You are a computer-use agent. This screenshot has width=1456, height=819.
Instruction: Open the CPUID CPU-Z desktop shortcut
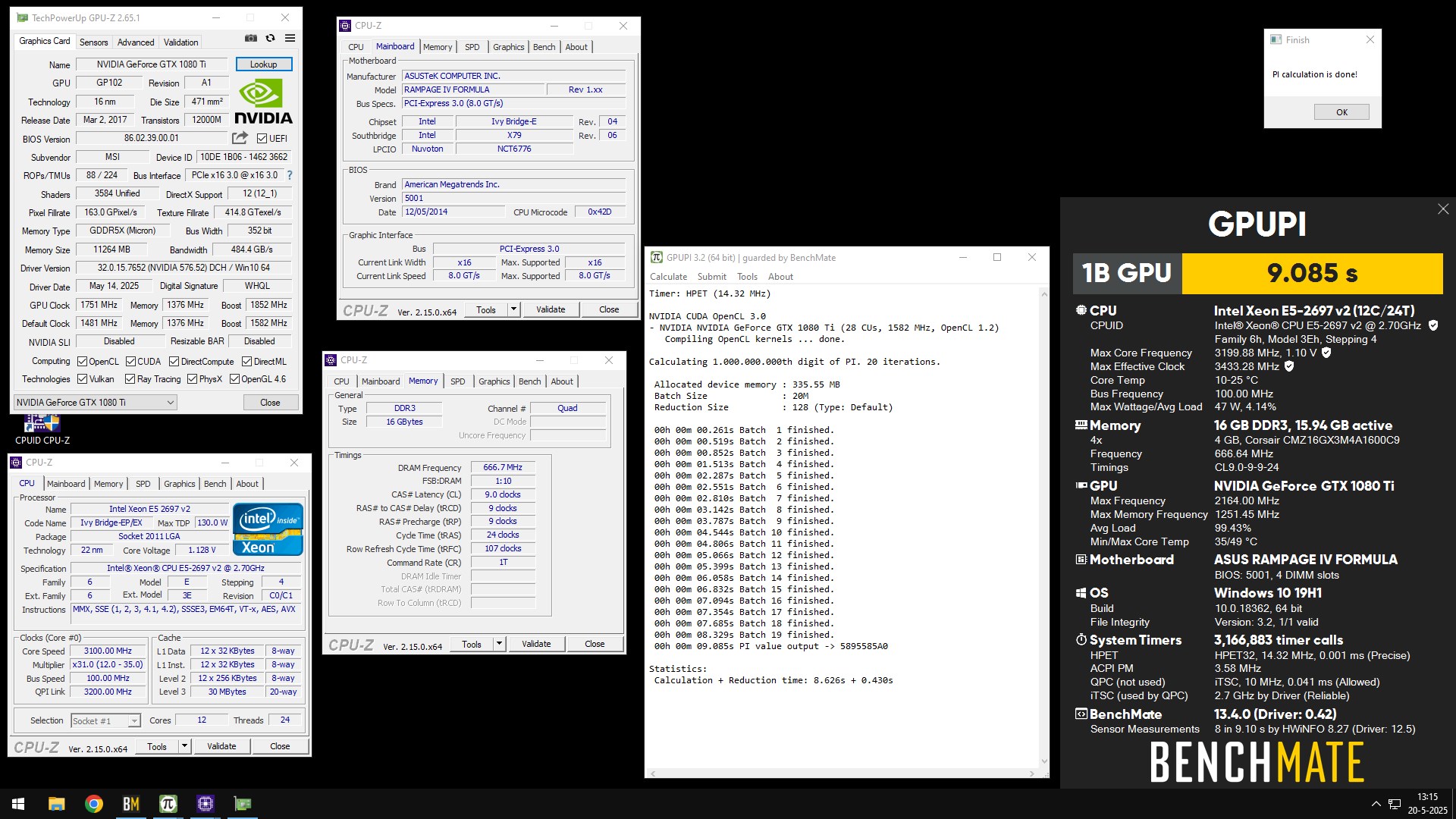[x=42, y=429]
